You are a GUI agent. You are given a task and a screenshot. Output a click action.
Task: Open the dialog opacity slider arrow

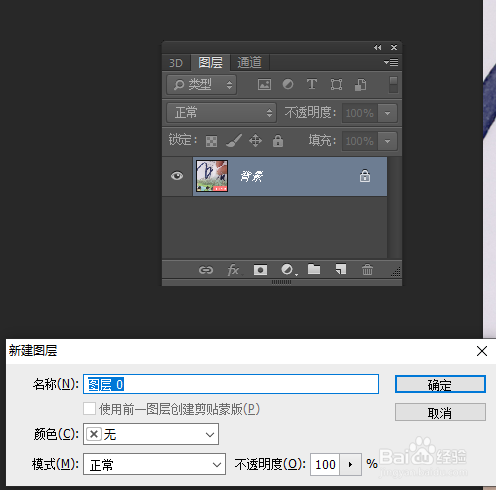coord(350,464)
